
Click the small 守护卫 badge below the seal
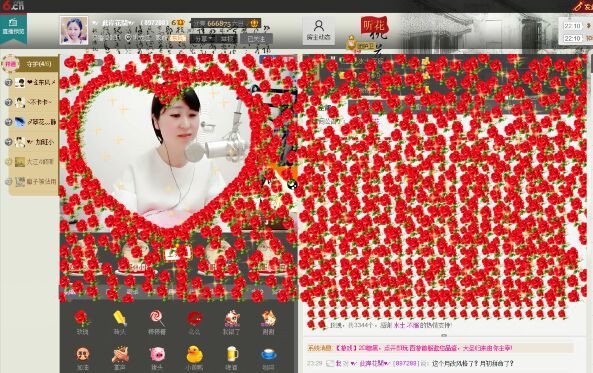[361, 45]
